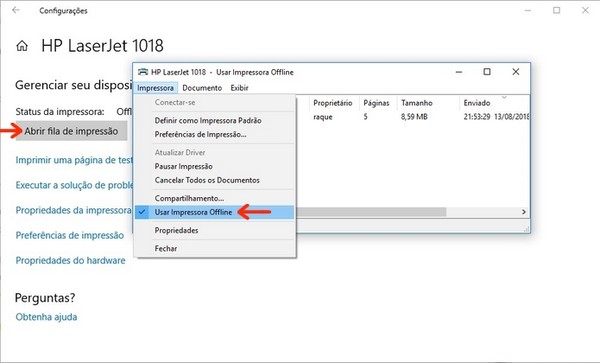Screen dimensions: 600x363
Task: Open the Exibir menu
Action: [x=240, y=88]
